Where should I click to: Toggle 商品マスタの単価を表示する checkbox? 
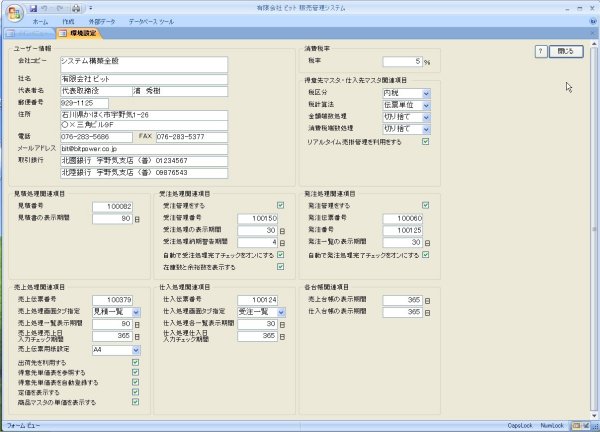pos(135,402)
